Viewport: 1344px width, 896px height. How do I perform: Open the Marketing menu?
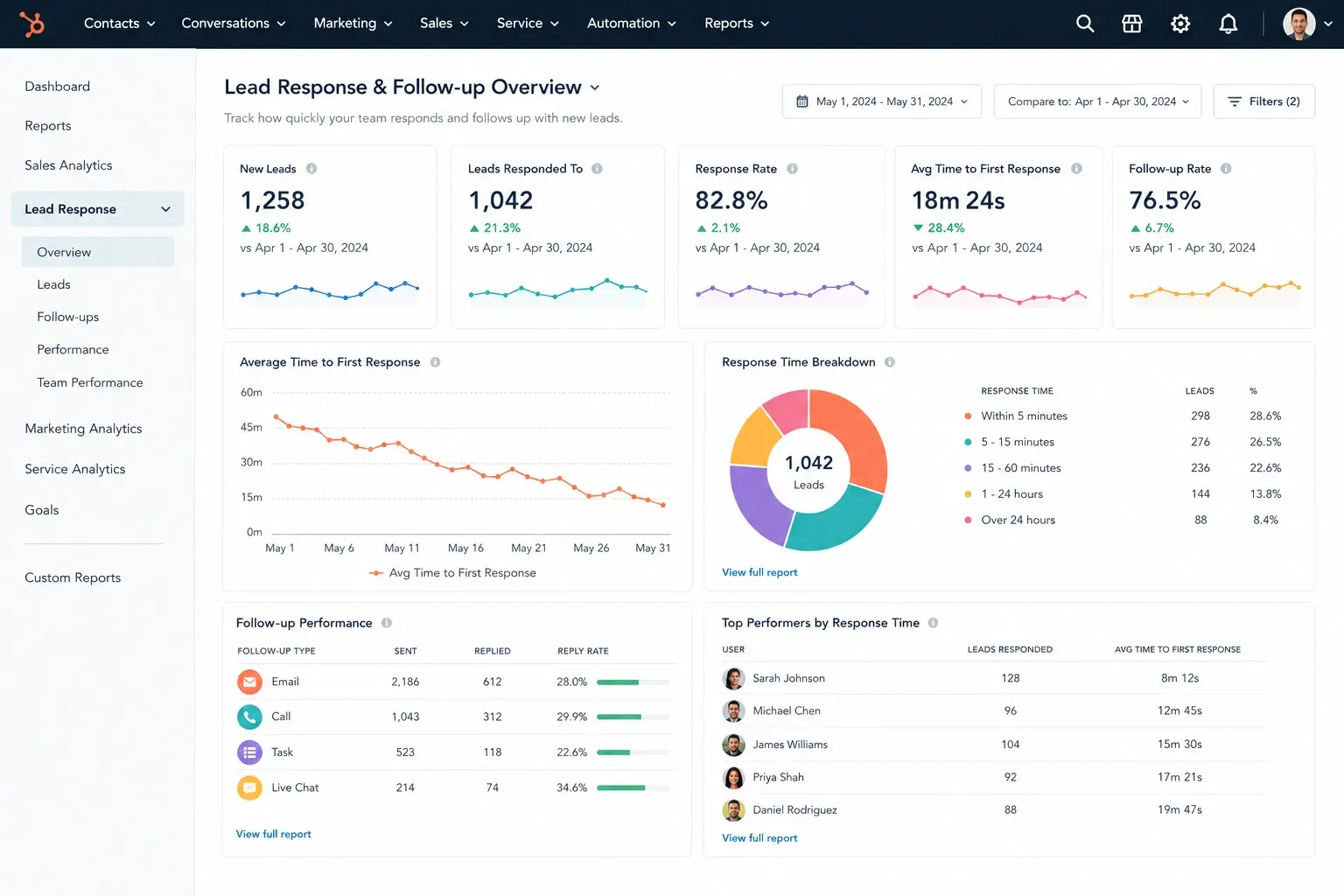click(353, 24)
